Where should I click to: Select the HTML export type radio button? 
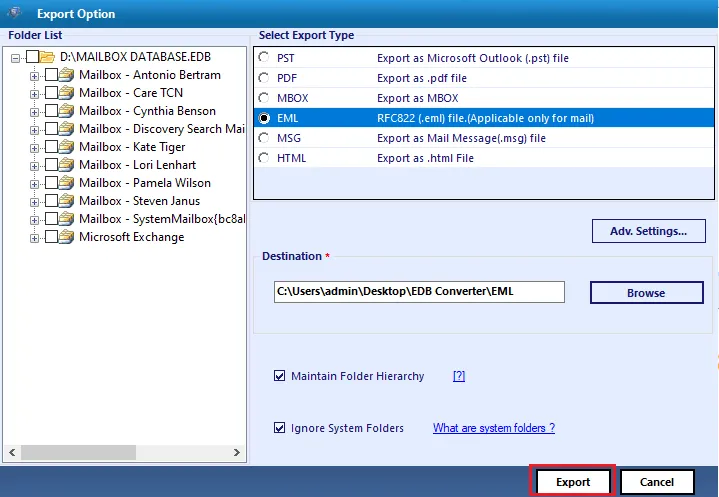[x=264, y=158]
